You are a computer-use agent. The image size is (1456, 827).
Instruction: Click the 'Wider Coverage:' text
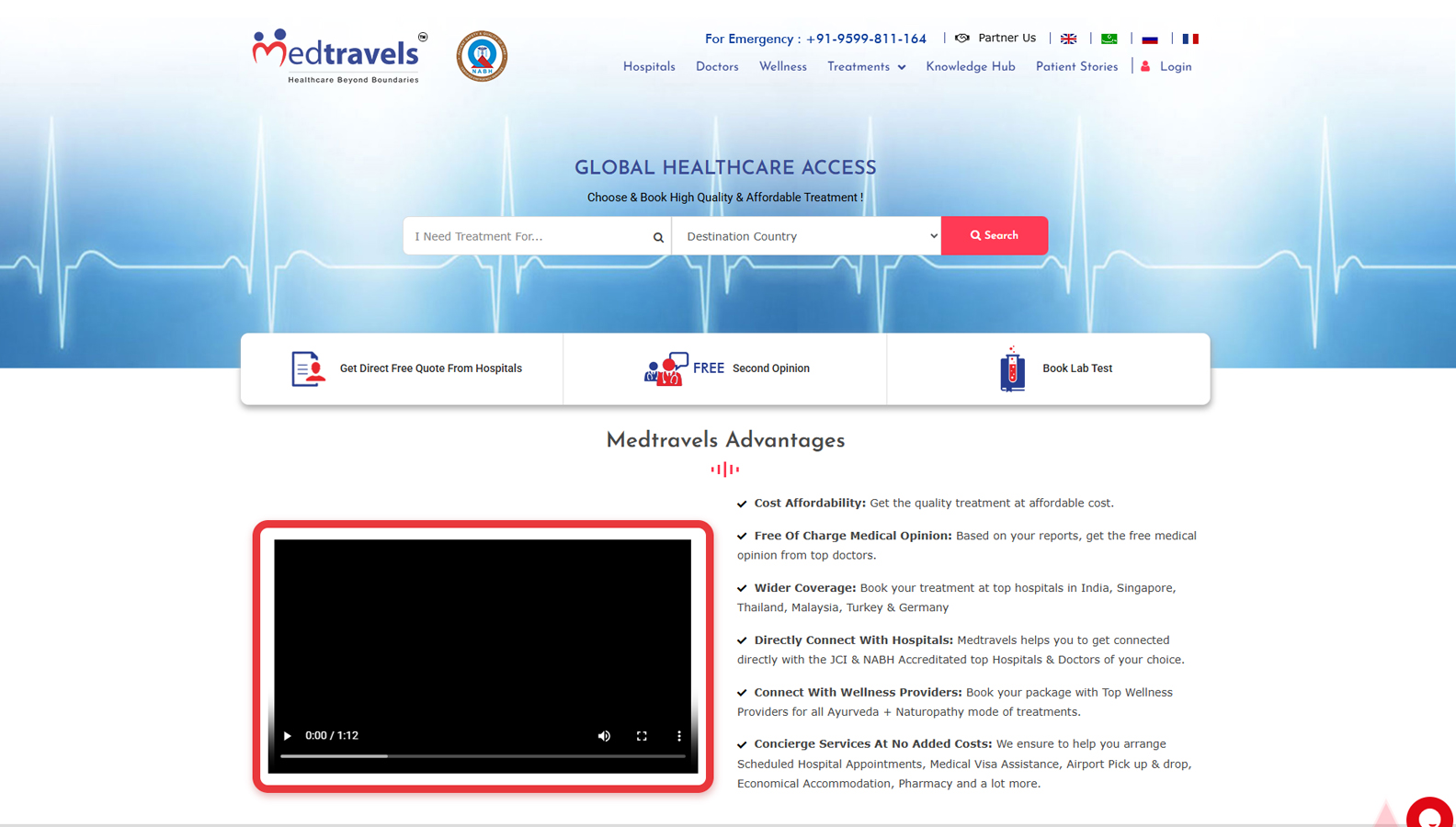[x=805, y=588]
